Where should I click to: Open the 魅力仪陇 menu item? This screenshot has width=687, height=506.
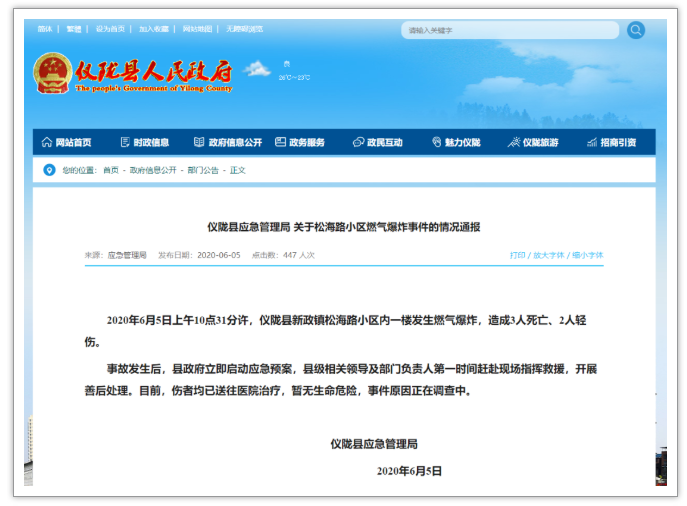pos(463,142)
